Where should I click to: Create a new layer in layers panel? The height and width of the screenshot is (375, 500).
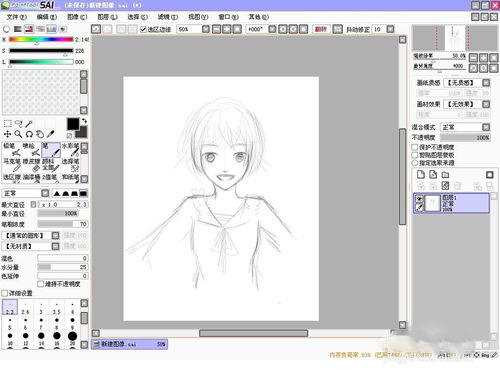click(421, 174)
